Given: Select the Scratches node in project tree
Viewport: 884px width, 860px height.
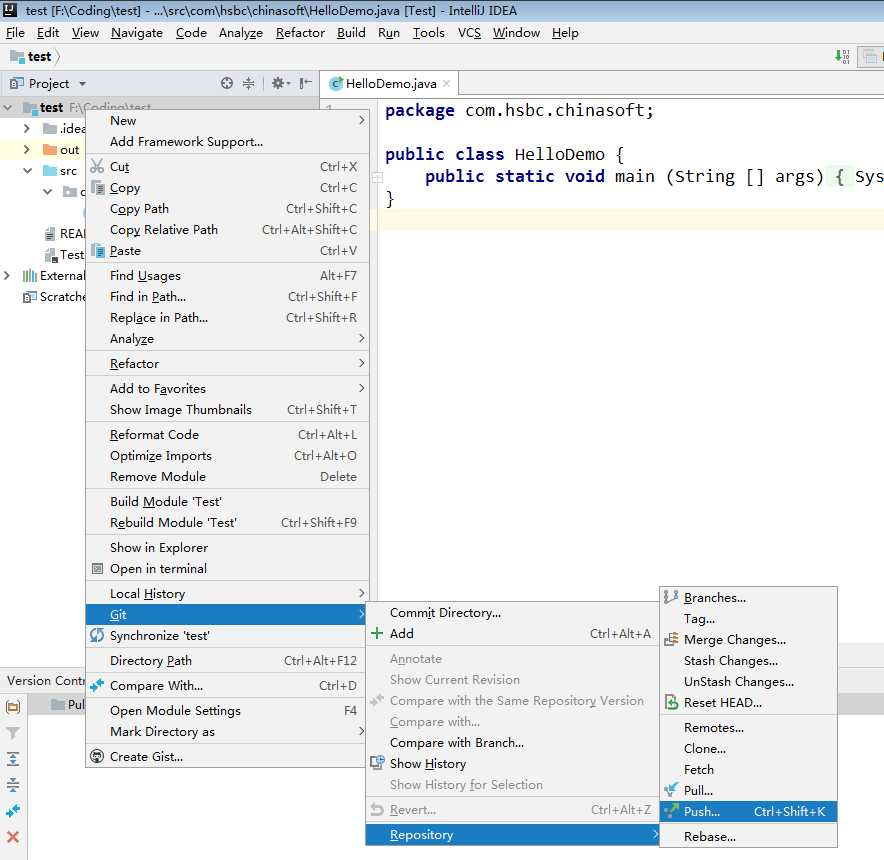Looking at the screenshot, I should [54, 296].
